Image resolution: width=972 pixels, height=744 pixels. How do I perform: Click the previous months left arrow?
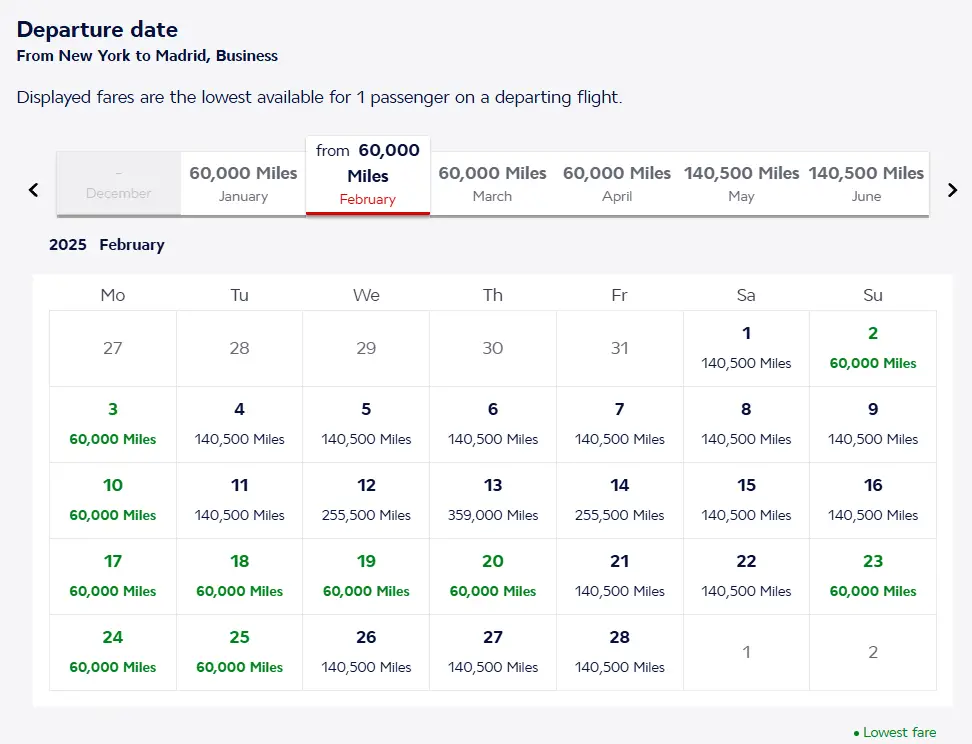pyautogui.click(x=34, y=190)
